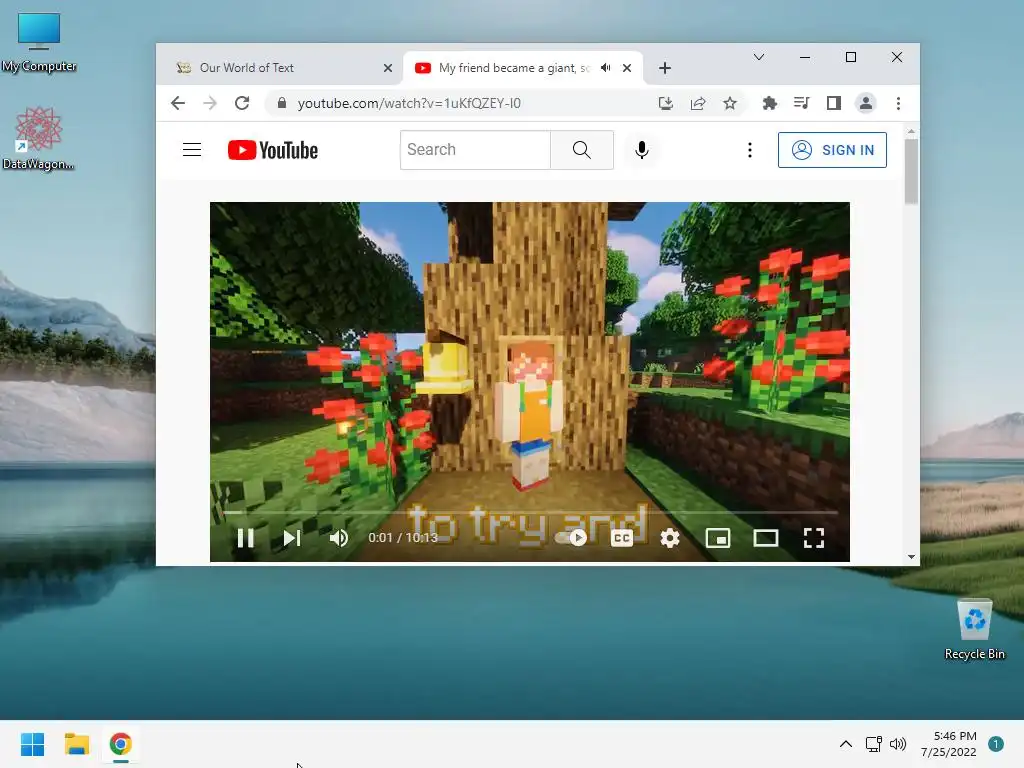Open a new browser tab
Screen dimensions: 1024x768
click(665, 68)
